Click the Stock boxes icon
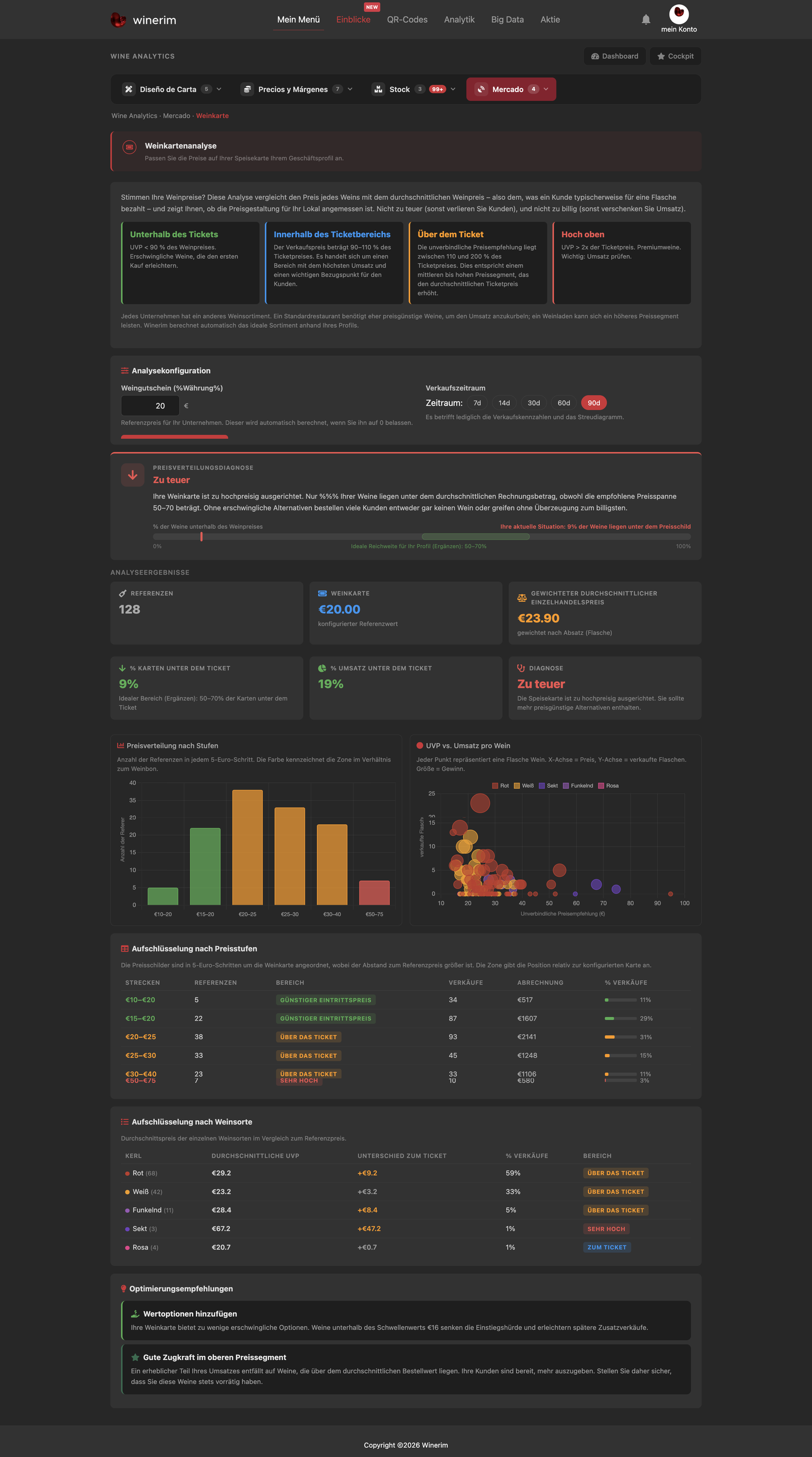The width and height of the screenshot is (812, 1457). 378,89
